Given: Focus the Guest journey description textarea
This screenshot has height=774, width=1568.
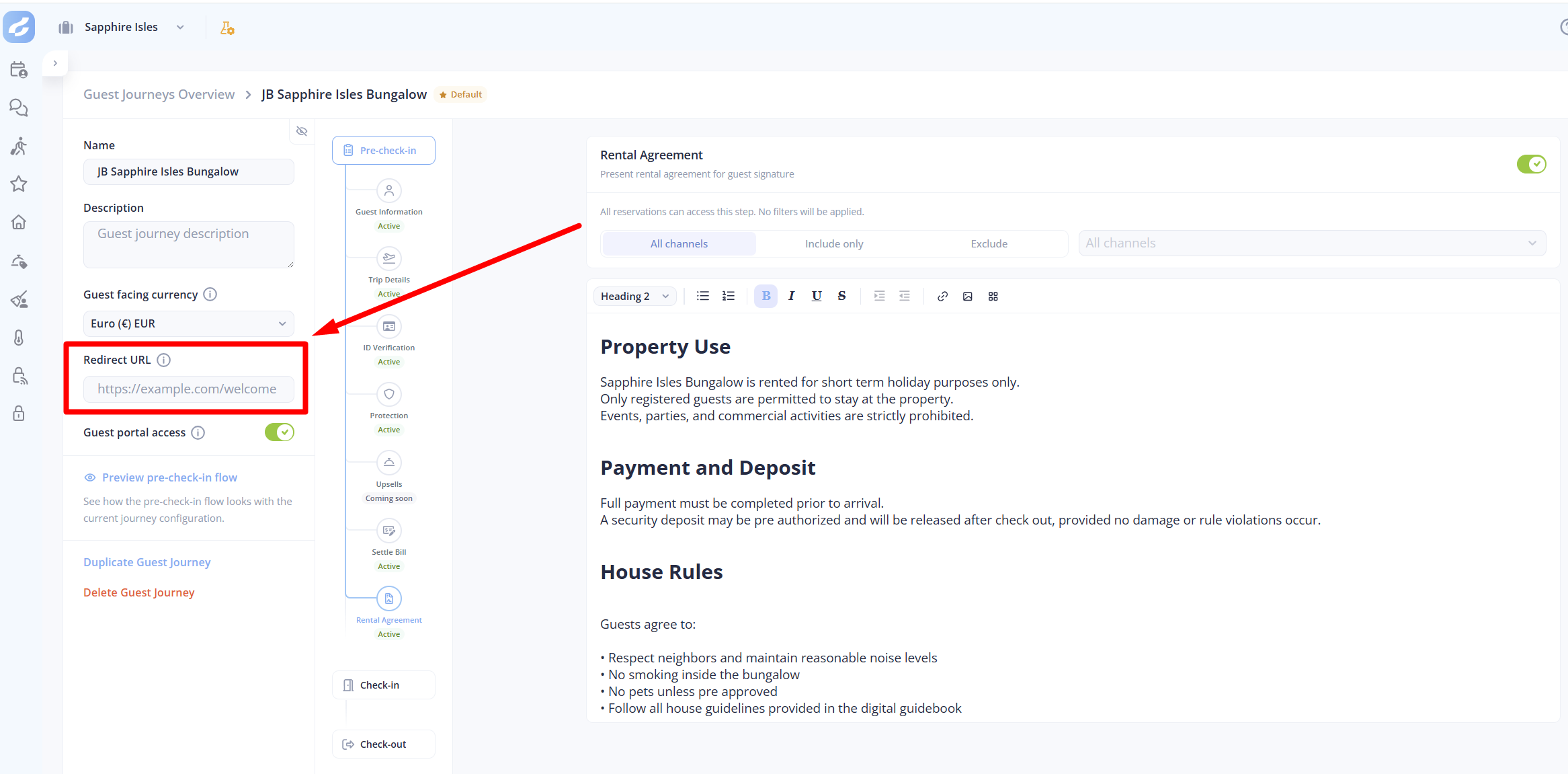Looking at the screenshot, I should 189,245.
